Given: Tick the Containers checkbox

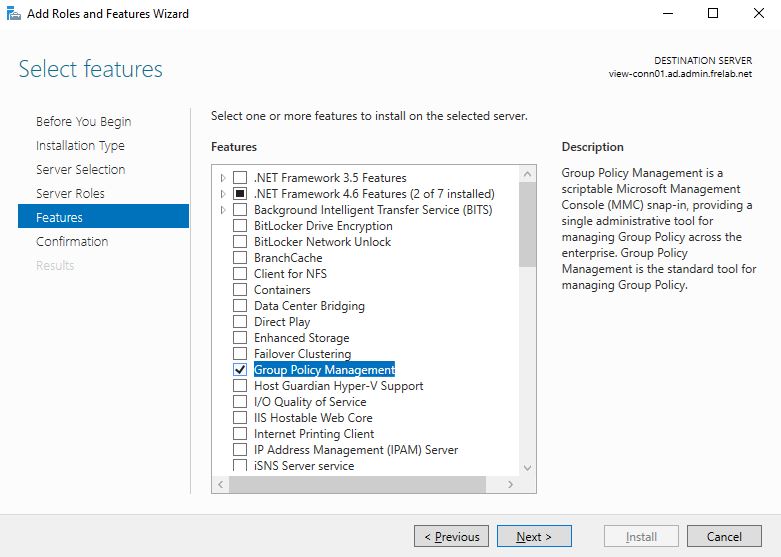Looking at the screenshot, I should [x=240, y=290].
